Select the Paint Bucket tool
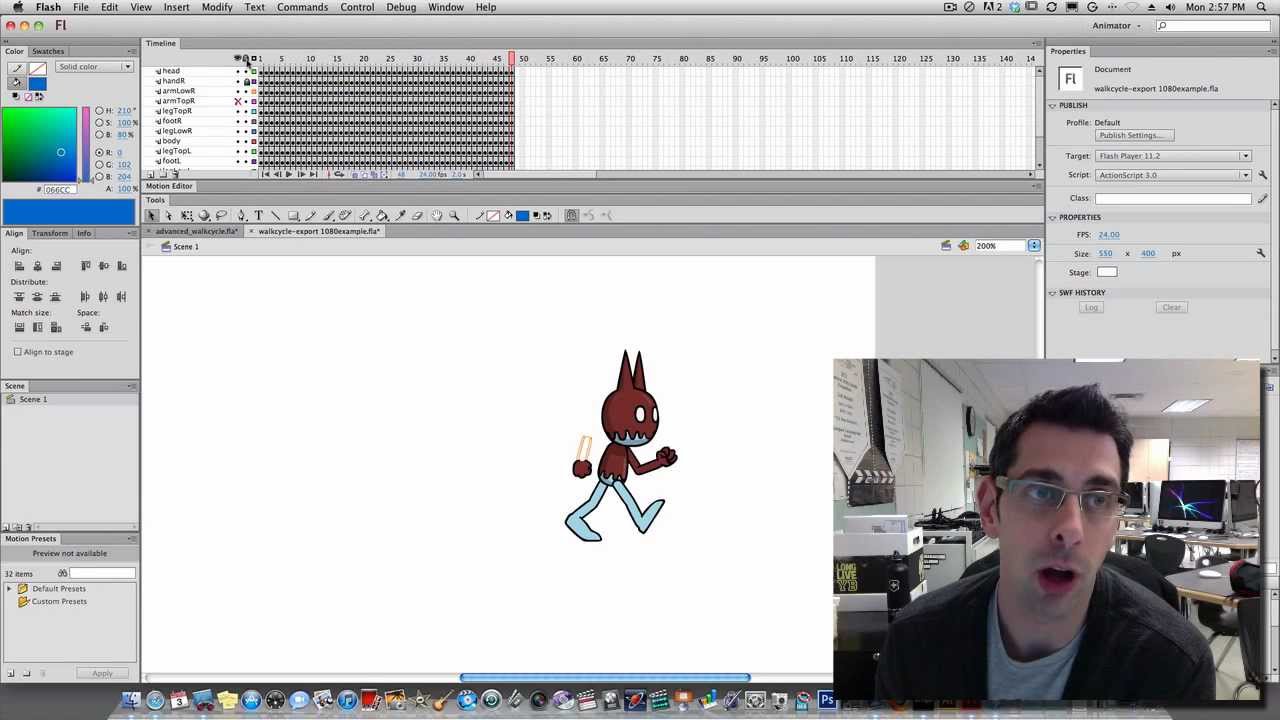The height and width of the screenshot is (720, 1280). tap(382, 215)
